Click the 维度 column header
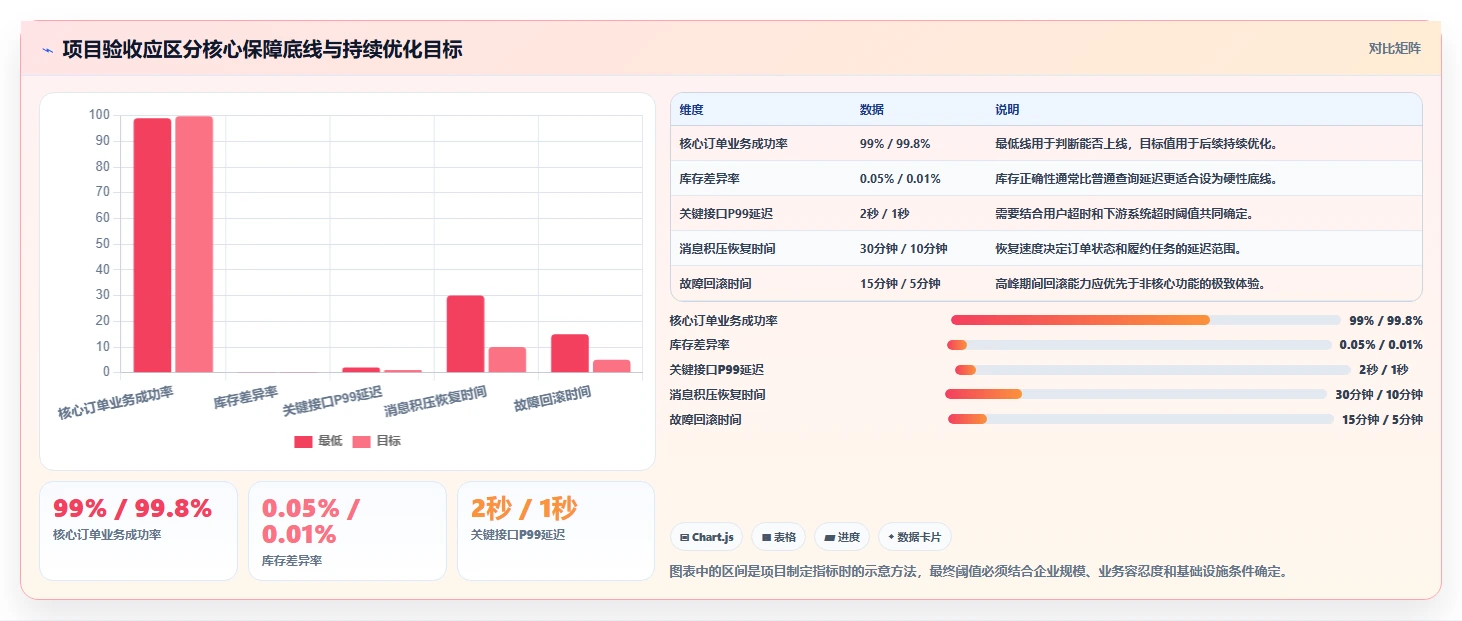1462x621 pixels. pos(691,110)
